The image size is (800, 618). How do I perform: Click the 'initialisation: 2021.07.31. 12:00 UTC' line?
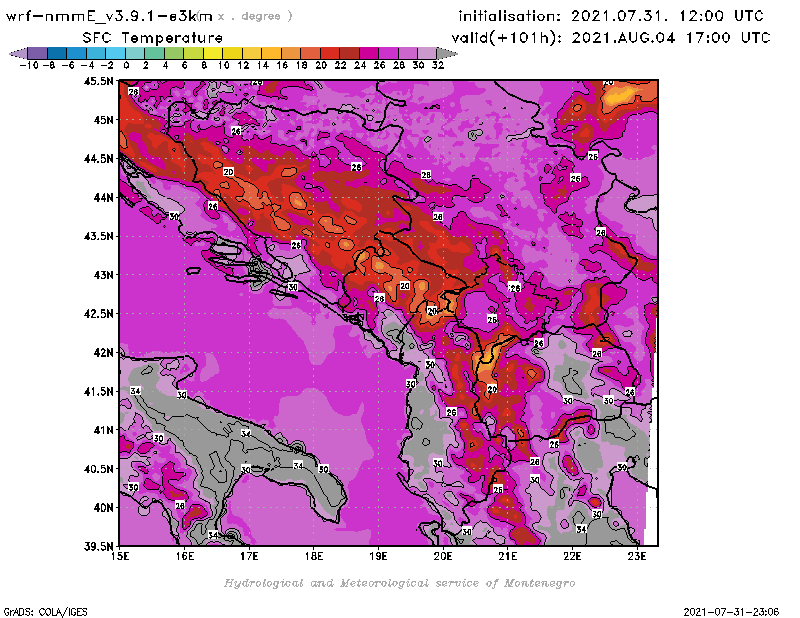pyautogui.click(x=611, y=16)
